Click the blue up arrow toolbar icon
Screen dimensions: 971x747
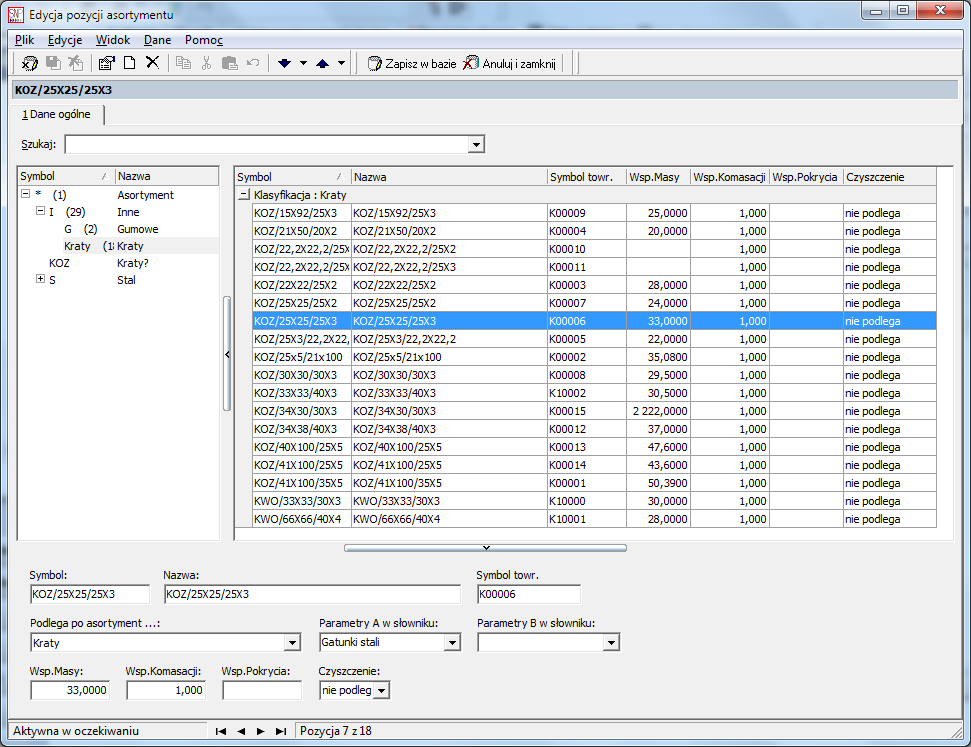322,63
